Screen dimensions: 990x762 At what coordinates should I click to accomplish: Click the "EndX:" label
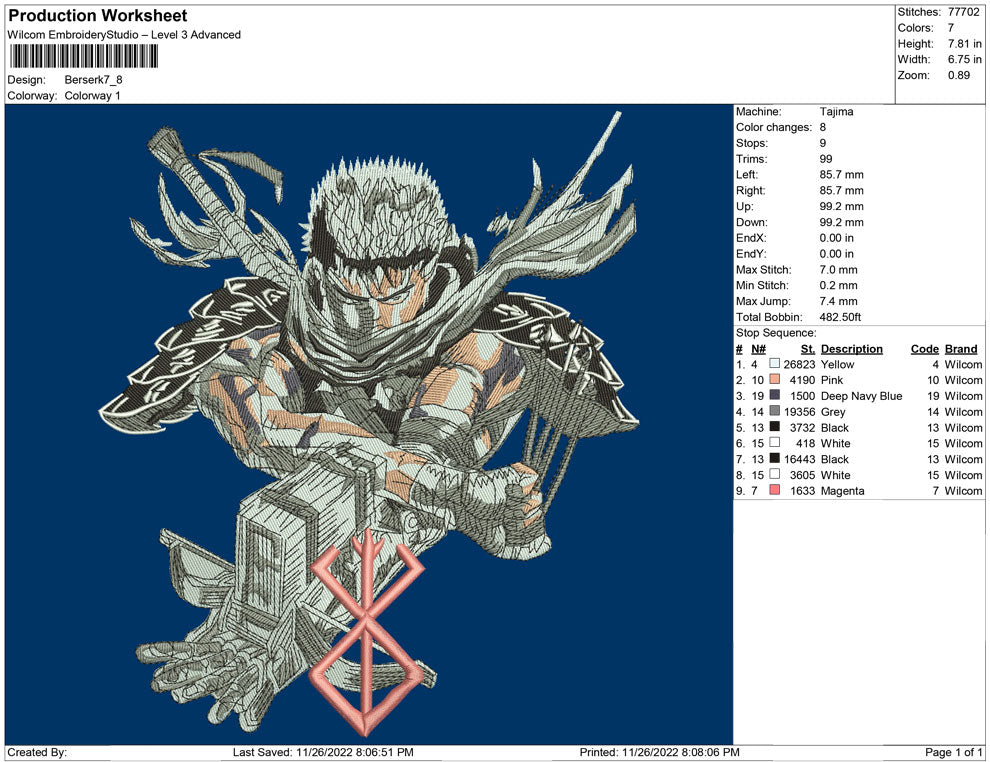pyautogui.click(x=751, y=238)
